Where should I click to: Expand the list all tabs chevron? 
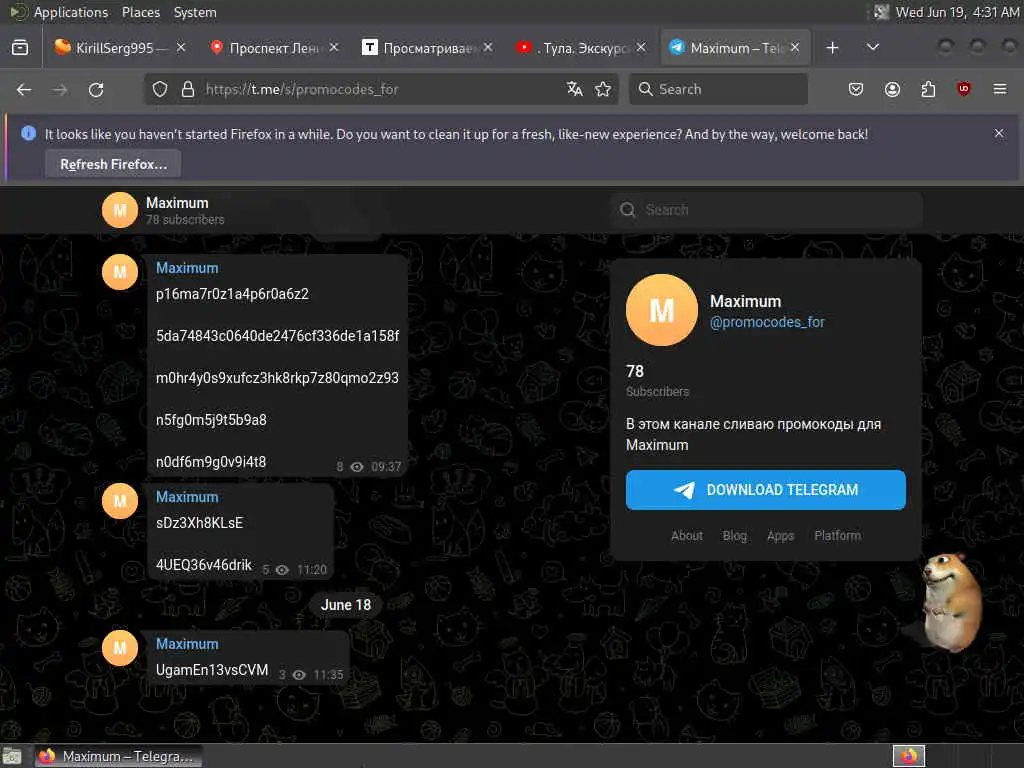coord(872,48)
